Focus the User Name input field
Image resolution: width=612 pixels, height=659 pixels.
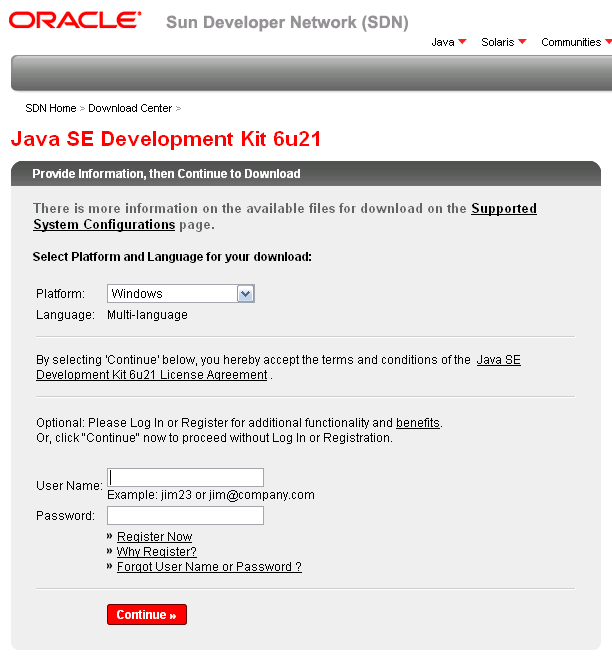(x=185, y=477)
